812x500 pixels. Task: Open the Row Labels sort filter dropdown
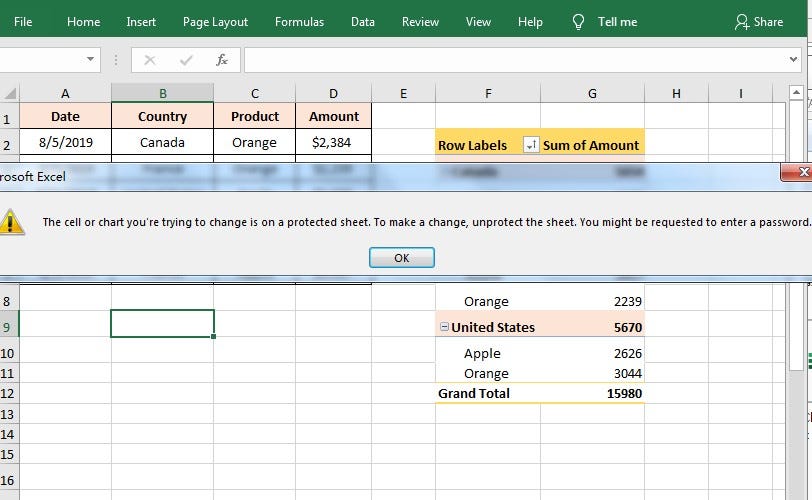531,145
